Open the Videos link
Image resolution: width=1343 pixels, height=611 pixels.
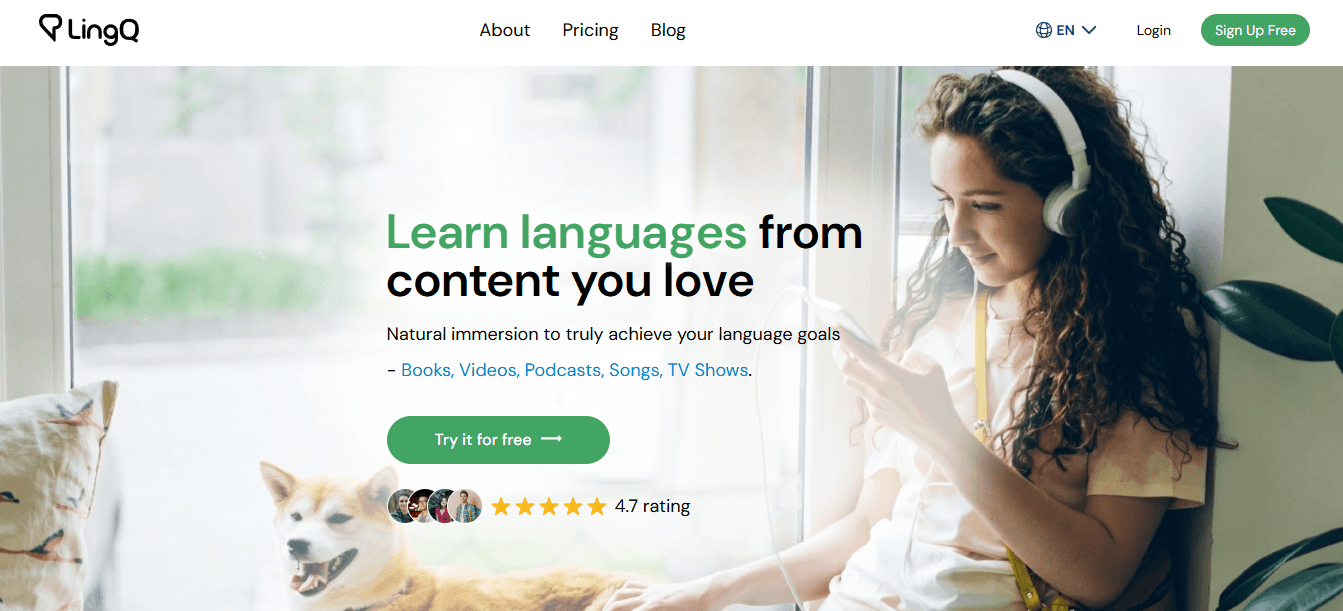click(490, 370)
